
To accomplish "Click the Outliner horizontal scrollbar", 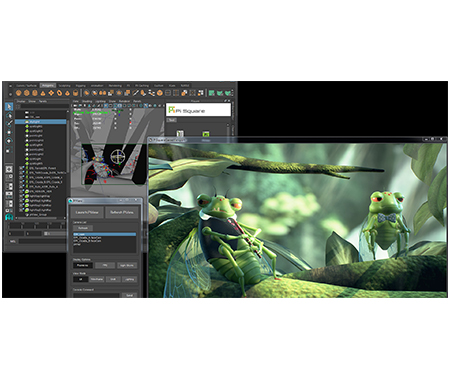I will 40,218.
